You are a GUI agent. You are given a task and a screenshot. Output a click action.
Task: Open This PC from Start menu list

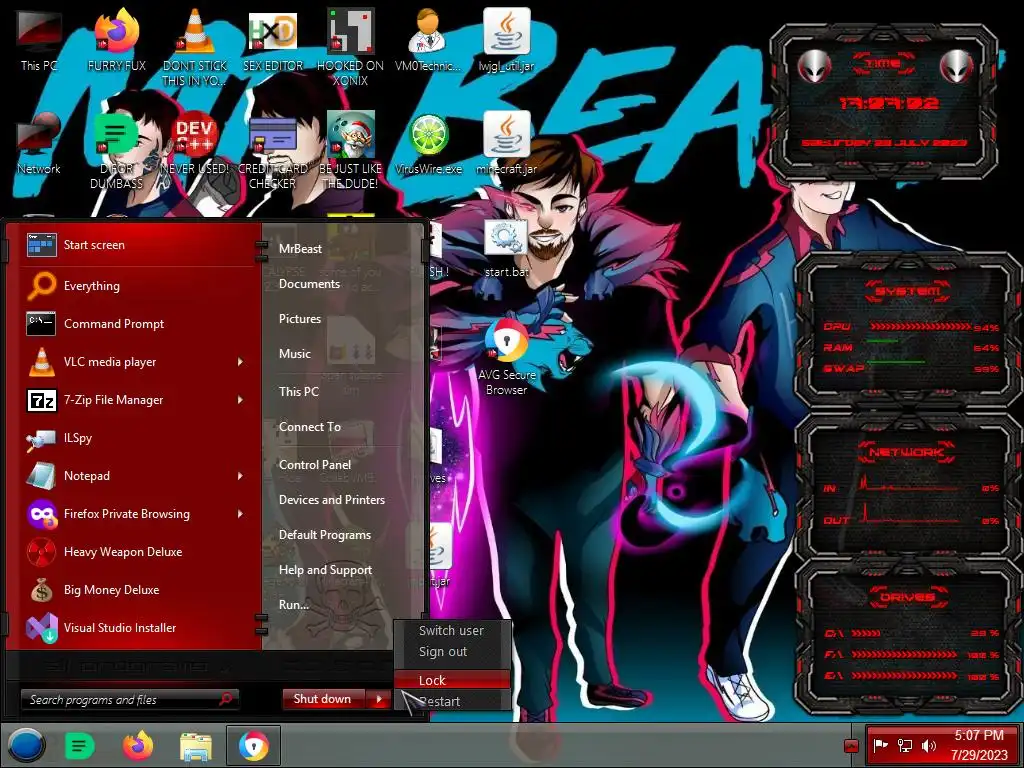(x=298, y=392)
